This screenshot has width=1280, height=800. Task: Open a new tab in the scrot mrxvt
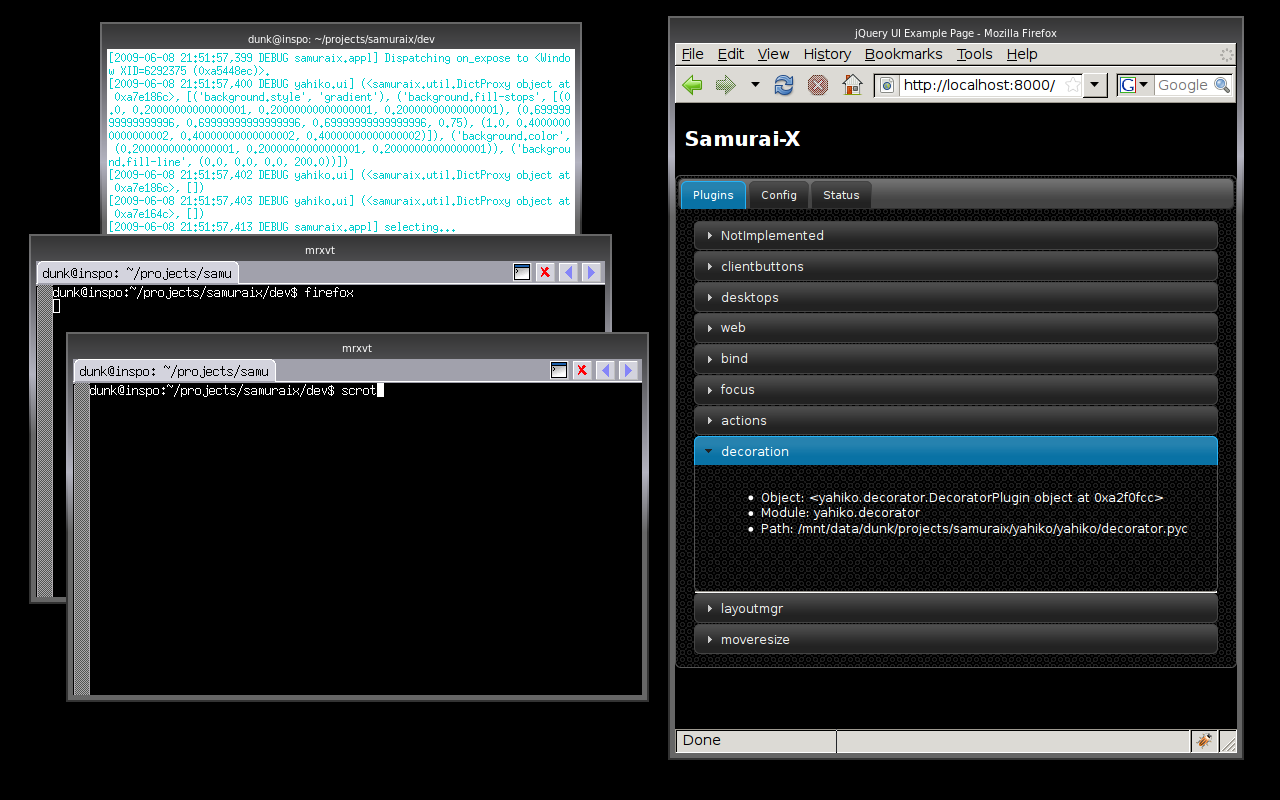[x=559, y=370]
